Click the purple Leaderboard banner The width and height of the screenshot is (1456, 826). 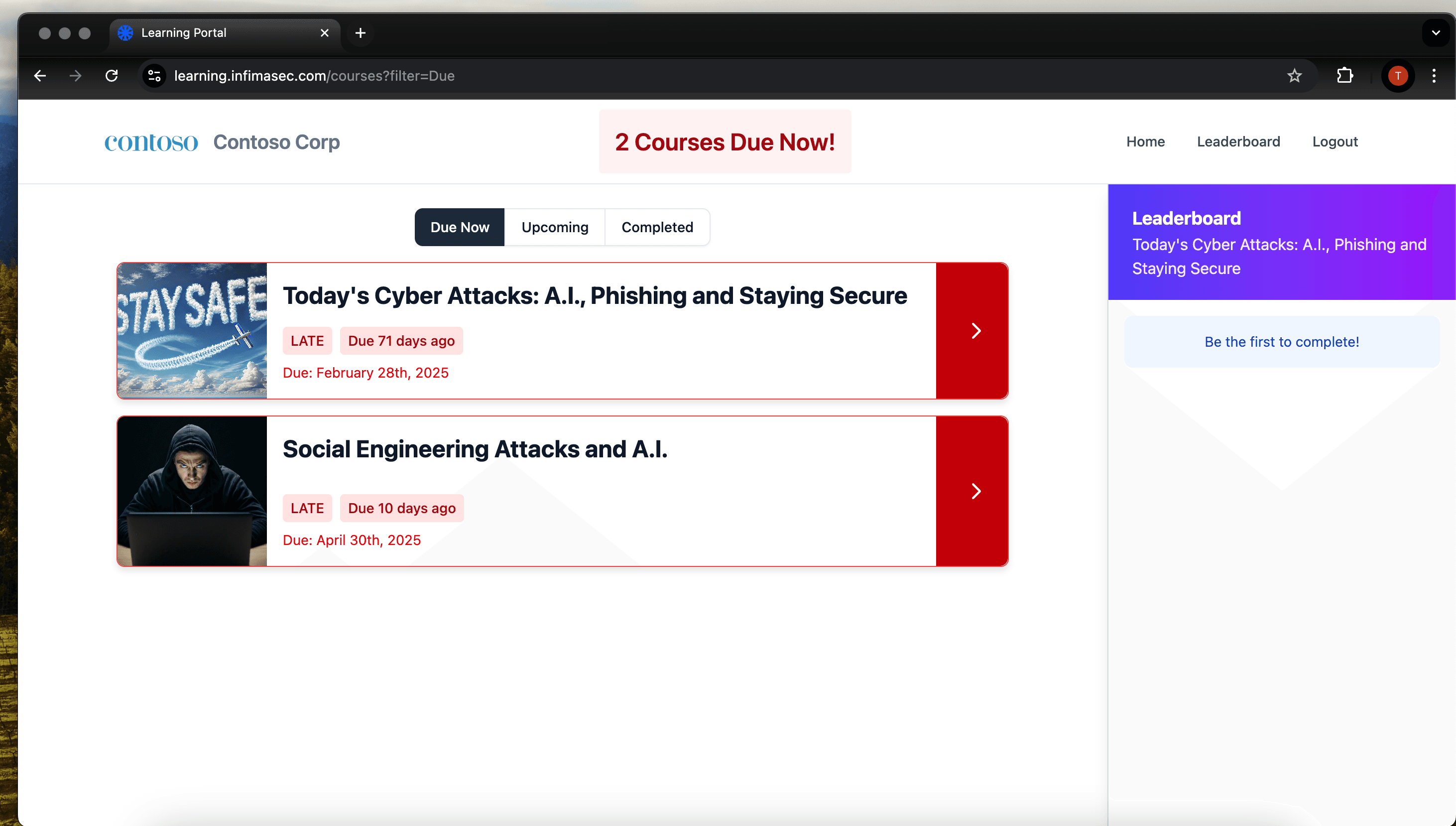tap(1282, 242)
